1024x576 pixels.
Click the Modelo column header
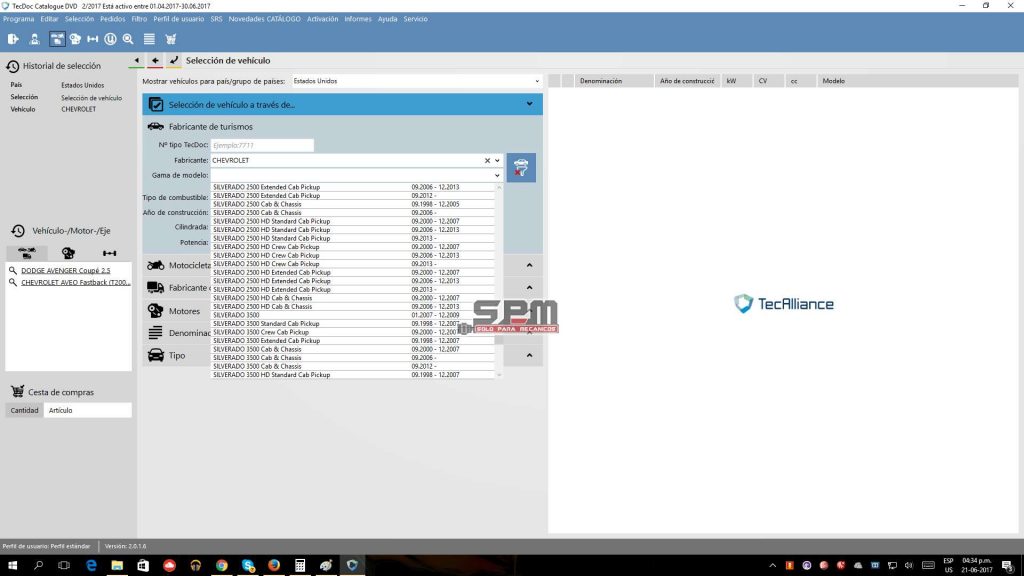[x=917, y=81]
